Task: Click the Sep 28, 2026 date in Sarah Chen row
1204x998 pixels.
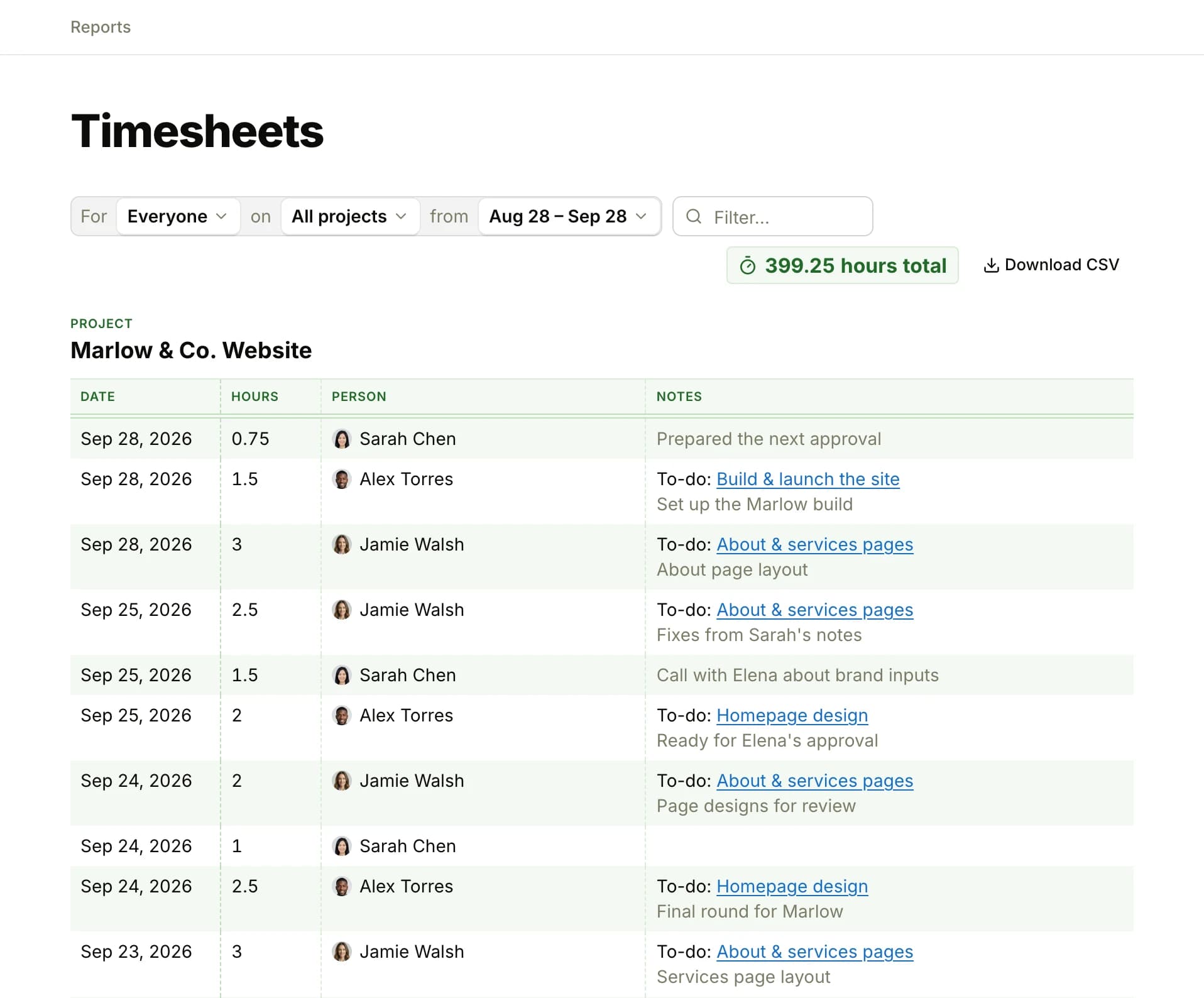Action: click(x=136, y=439)
